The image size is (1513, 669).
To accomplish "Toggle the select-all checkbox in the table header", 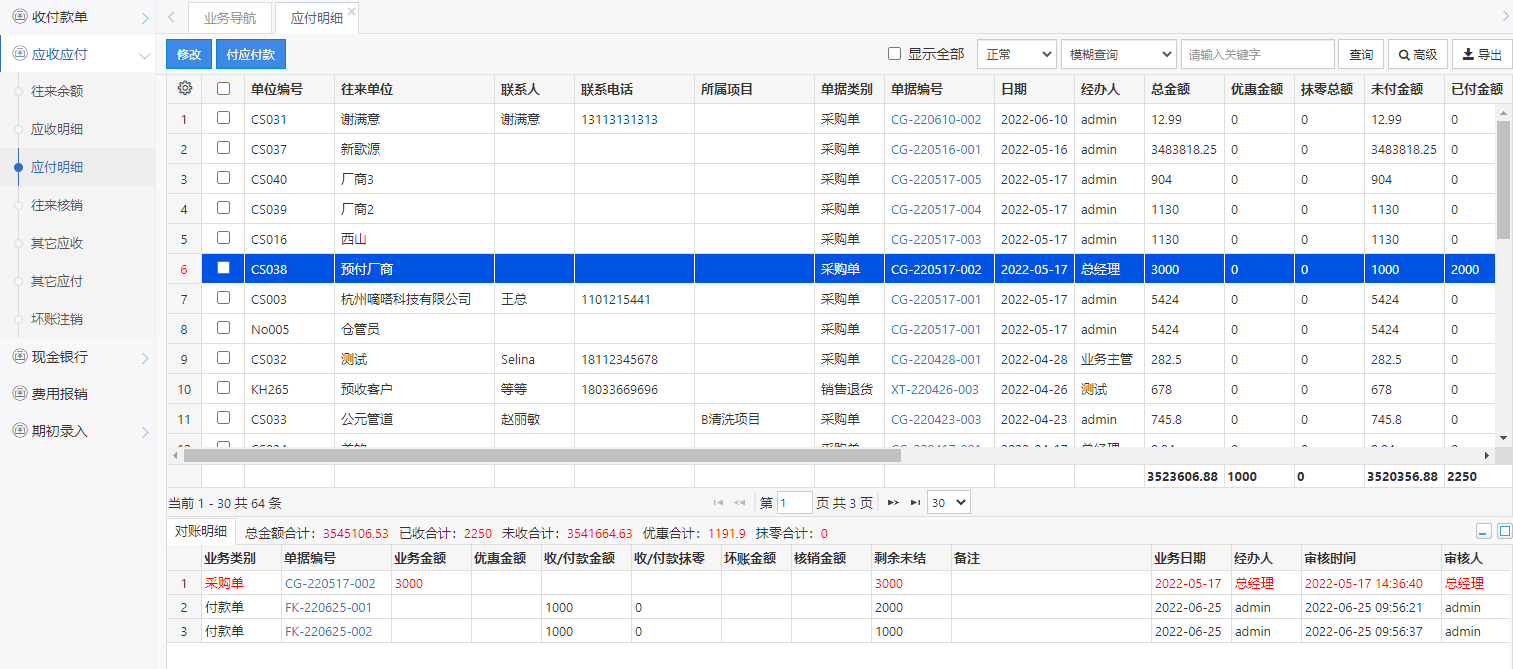I will point(223,88).
